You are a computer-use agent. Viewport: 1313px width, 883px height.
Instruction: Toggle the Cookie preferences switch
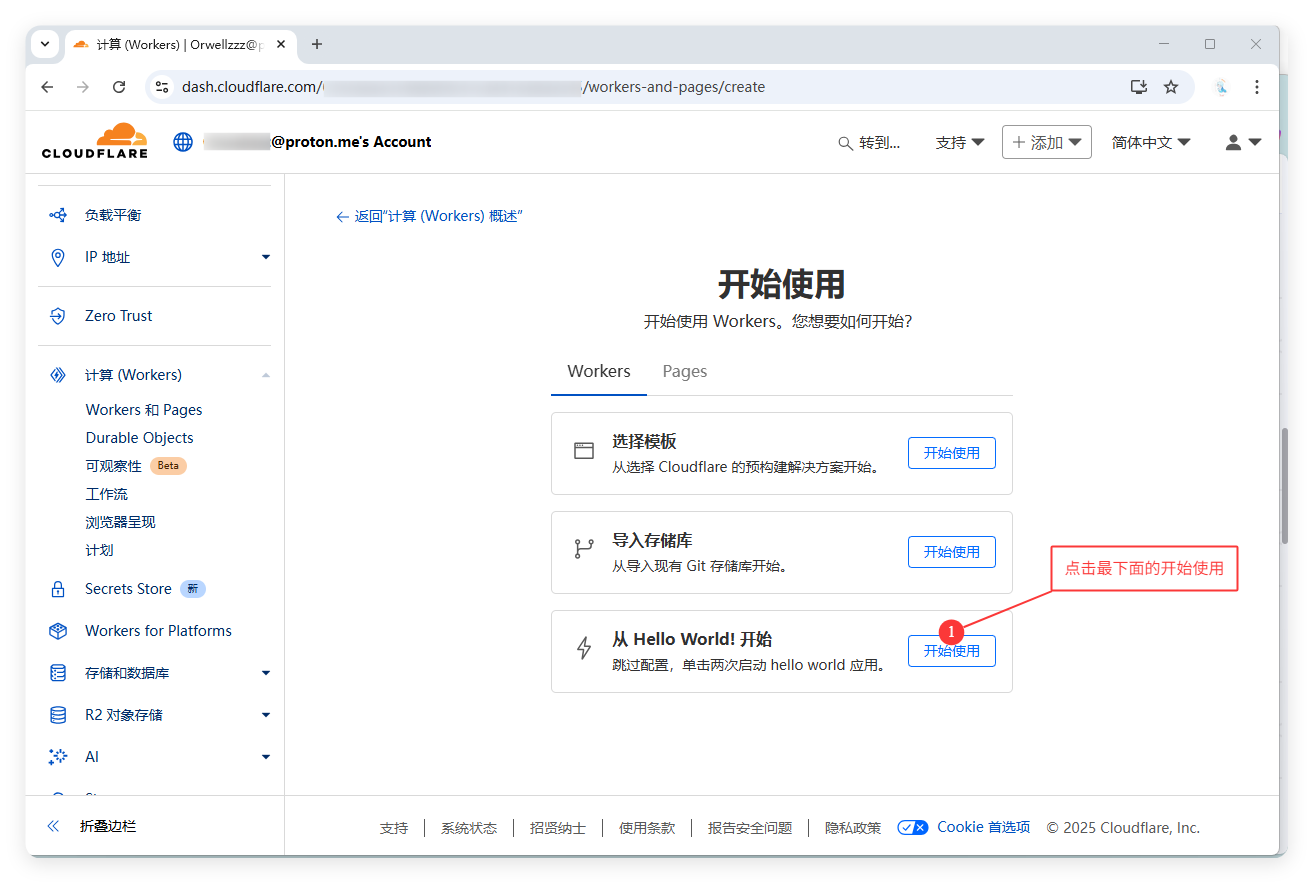pyautogui.click(x=912, y=827)
